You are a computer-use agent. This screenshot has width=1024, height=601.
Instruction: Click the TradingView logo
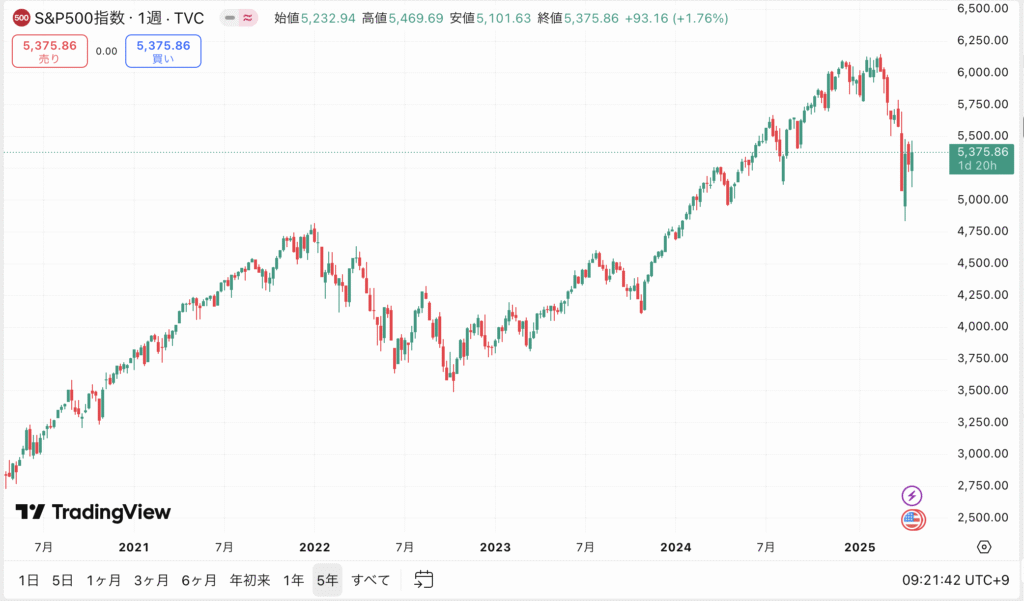(93, 512)
